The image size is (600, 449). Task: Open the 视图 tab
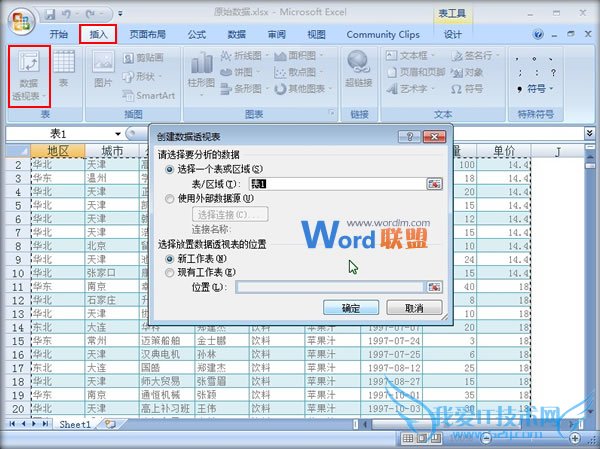click(316, 34)
